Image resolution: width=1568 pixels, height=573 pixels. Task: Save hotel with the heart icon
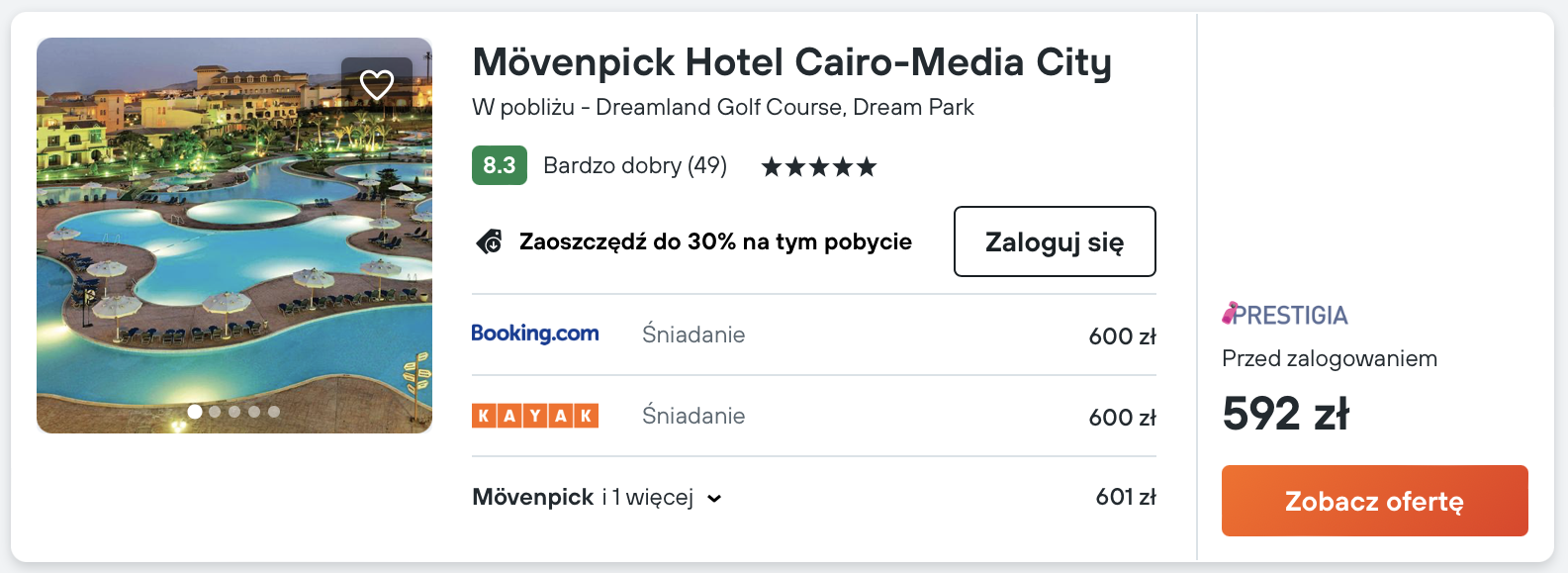click(377, 85)
